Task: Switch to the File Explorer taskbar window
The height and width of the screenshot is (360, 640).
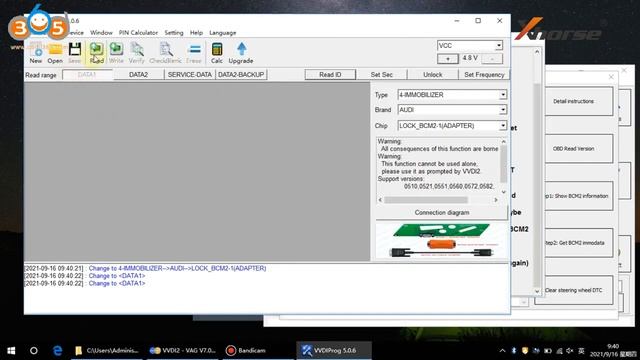Action: coord(107,351)
